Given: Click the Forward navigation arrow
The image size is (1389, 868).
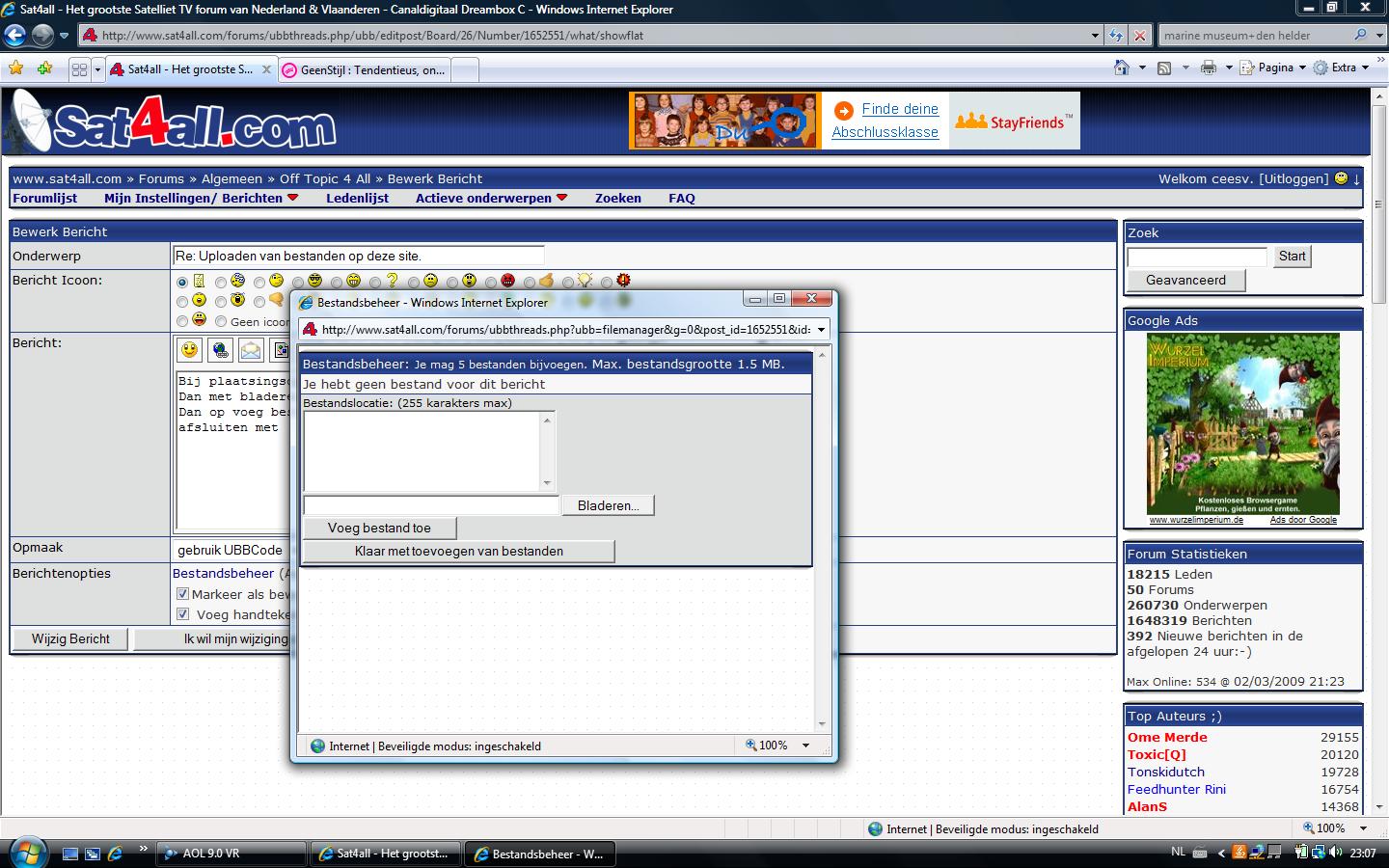Looking at the screenshot, I should pyautogui.click(x=42, y=36).
